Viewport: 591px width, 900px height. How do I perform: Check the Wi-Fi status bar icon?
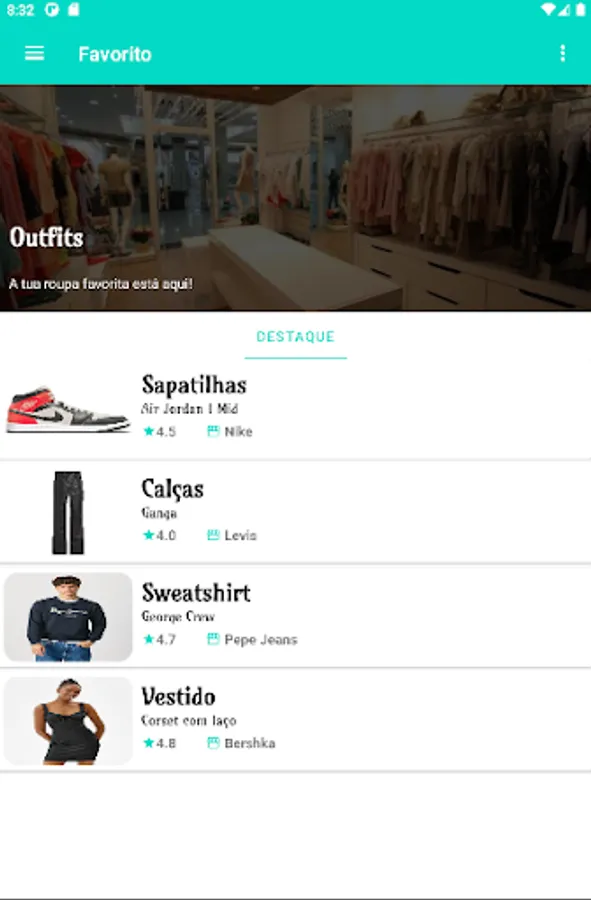[549, 10]
